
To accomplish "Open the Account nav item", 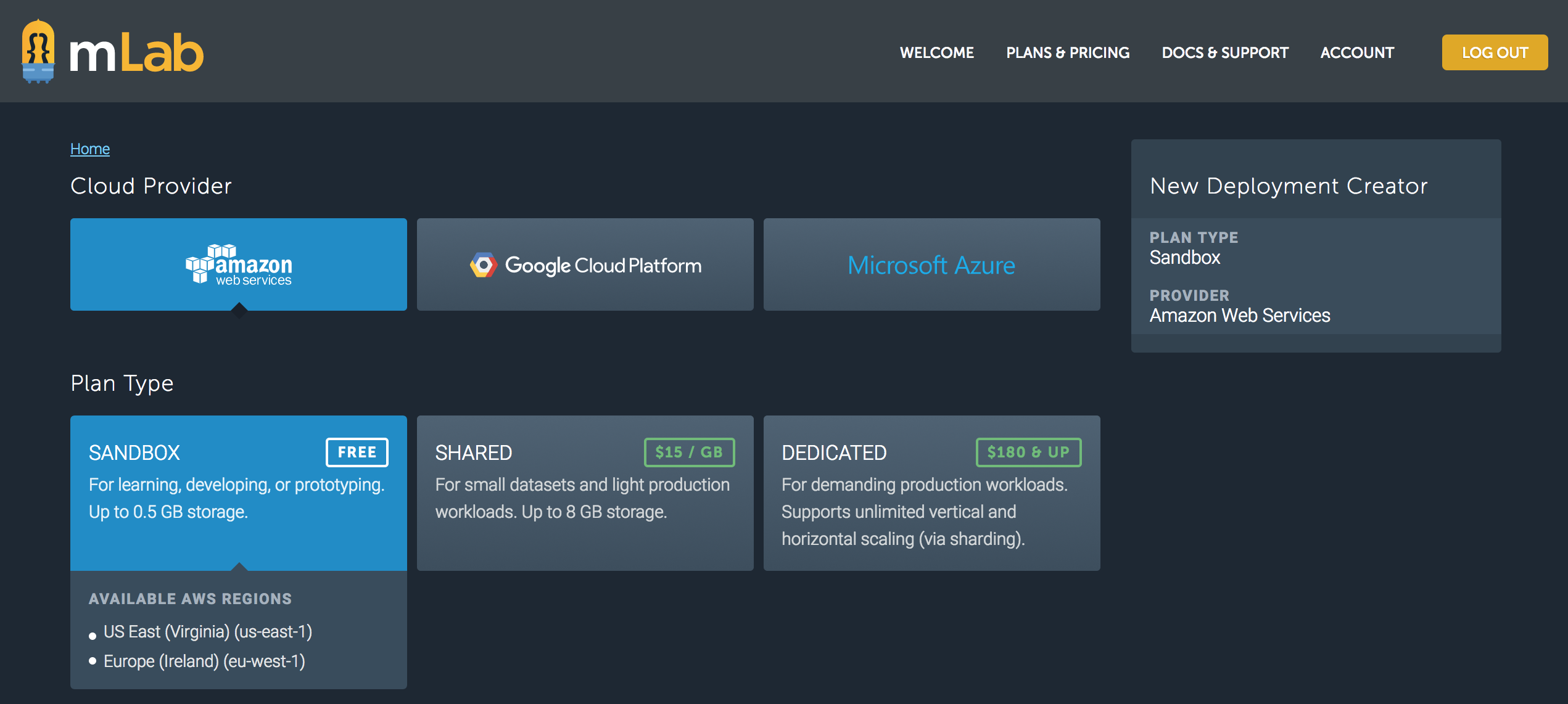I will [1356, 53].
